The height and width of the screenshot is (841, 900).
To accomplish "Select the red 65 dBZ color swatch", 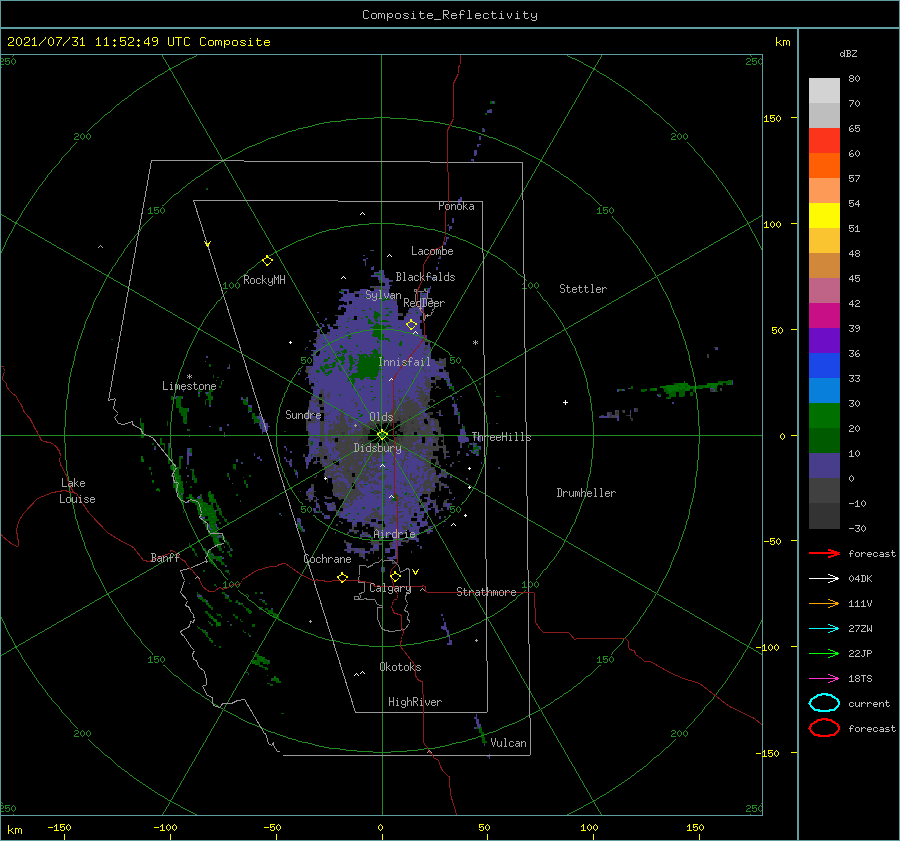I will (824, 140).
